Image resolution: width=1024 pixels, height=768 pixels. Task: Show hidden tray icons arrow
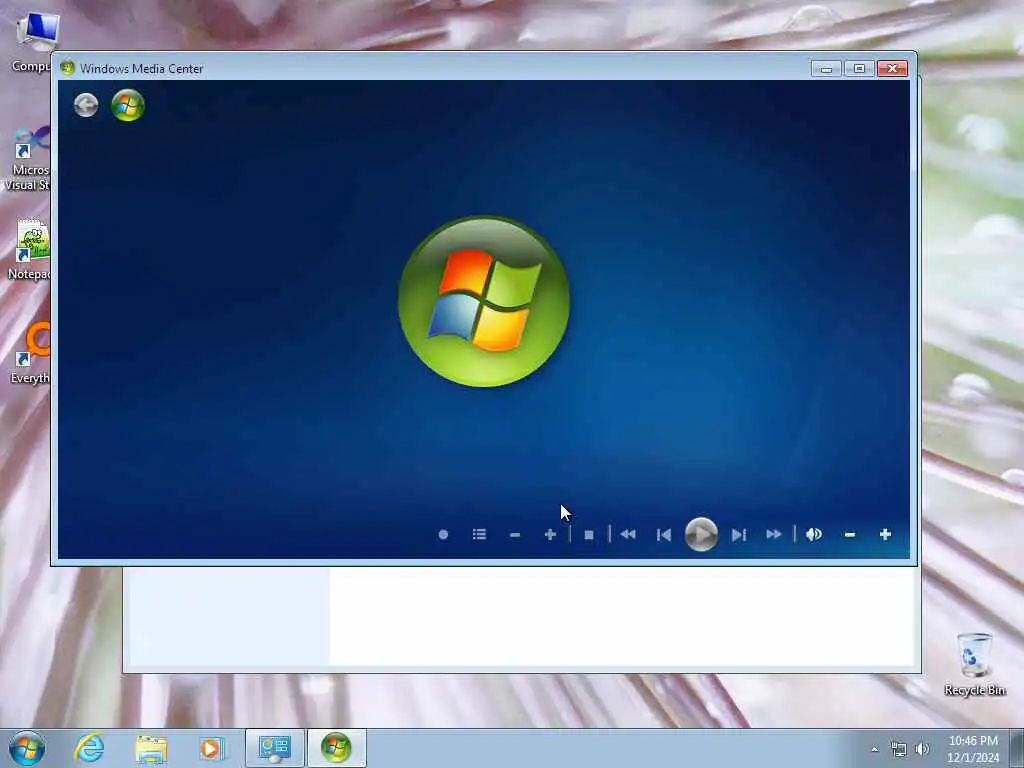click(874, 750)
